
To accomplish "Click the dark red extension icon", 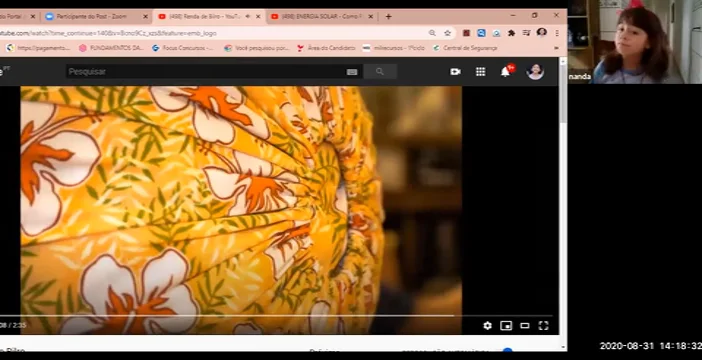I will (x=466, y=33).
